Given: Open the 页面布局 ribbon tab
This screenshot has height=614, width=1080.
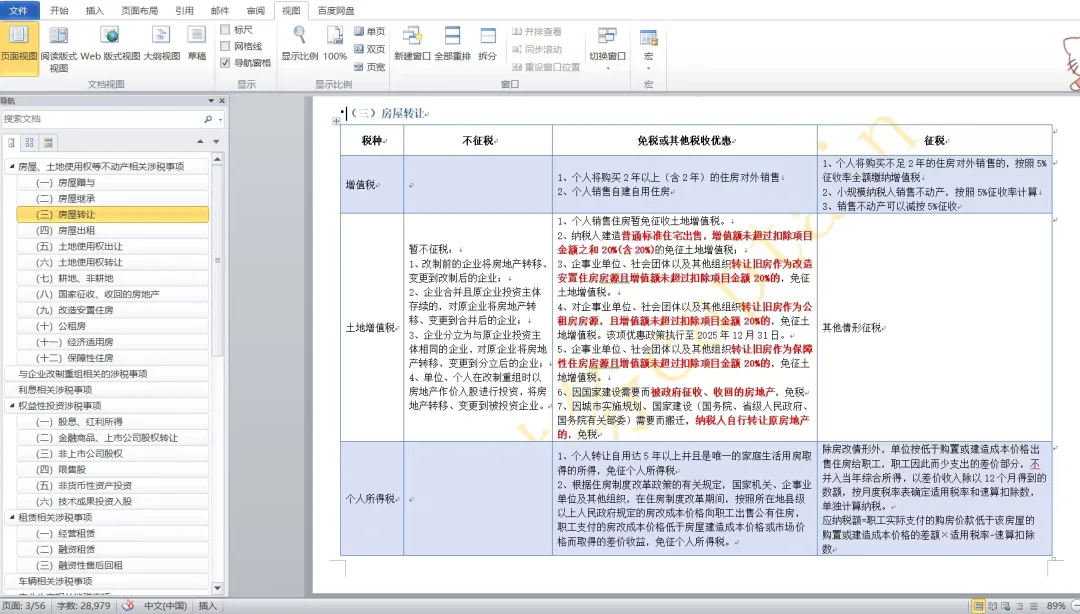Looking at the screenshot, I should (x=139, y=10).
